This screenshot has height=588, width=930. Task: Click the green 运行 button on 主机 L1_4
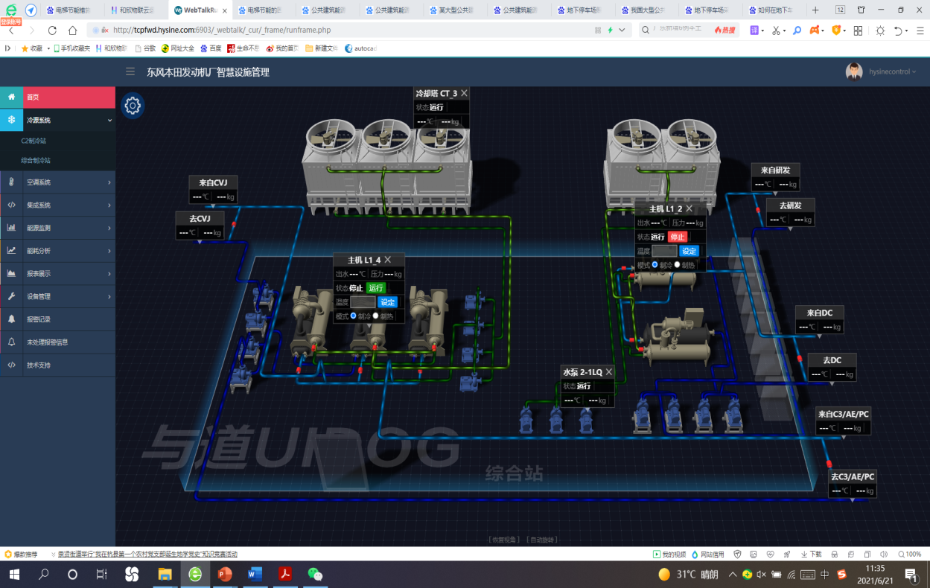click(375, 288)
